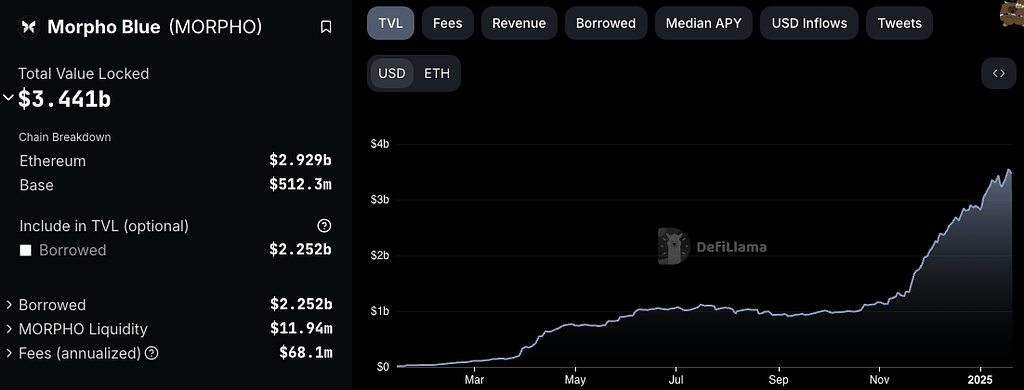Switch to the Fees chart tab
The height and width of the screenshot is (390, 1024).
[x=447, y=24]
